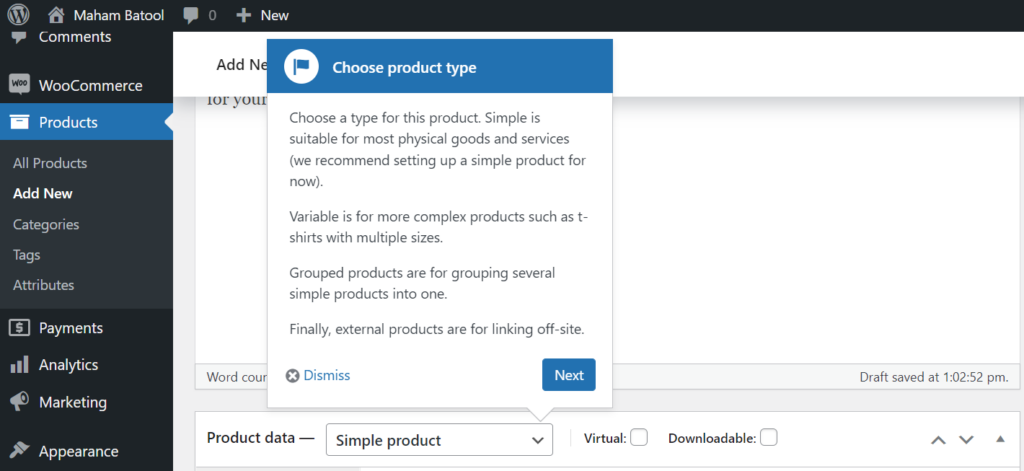1024x471 pixels.
Task: Go to All Products
Action: (50, 163)
